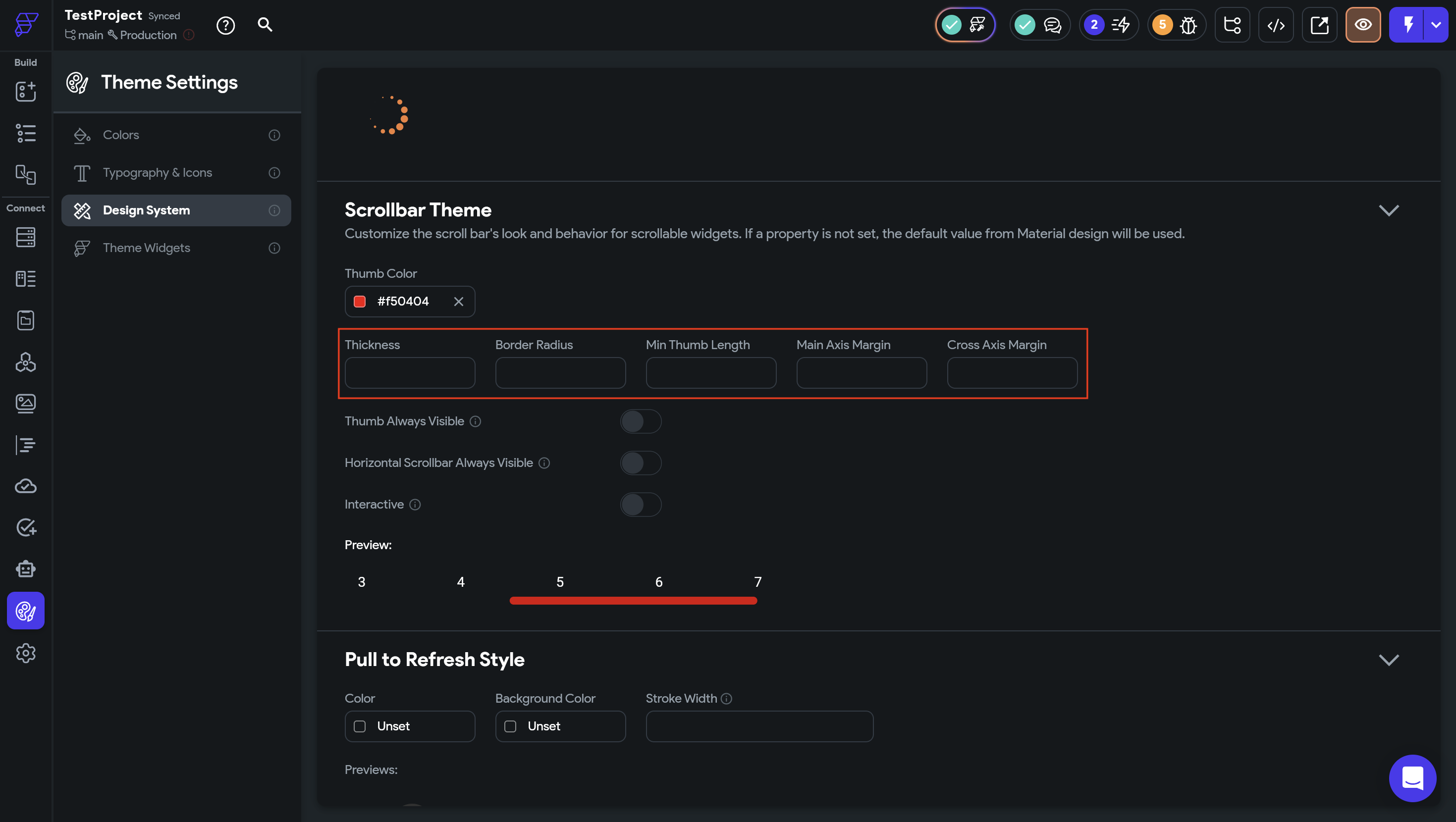Viewport: 1456px width, 822px height.
Task: Click the Thickness input field
Action: [410, 373]
